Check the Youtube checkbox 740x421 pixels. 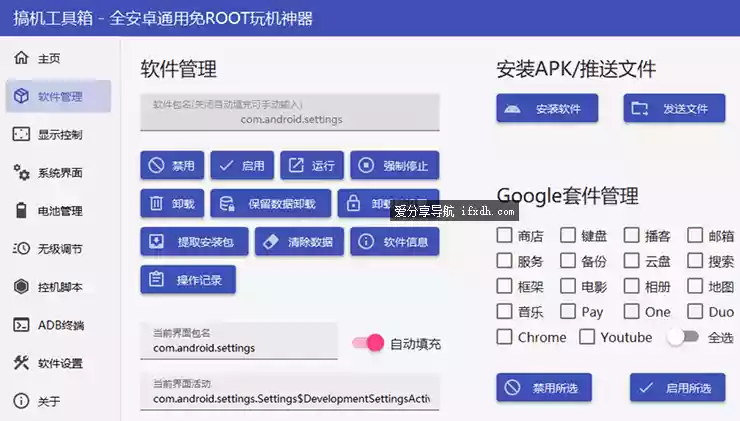587,337
